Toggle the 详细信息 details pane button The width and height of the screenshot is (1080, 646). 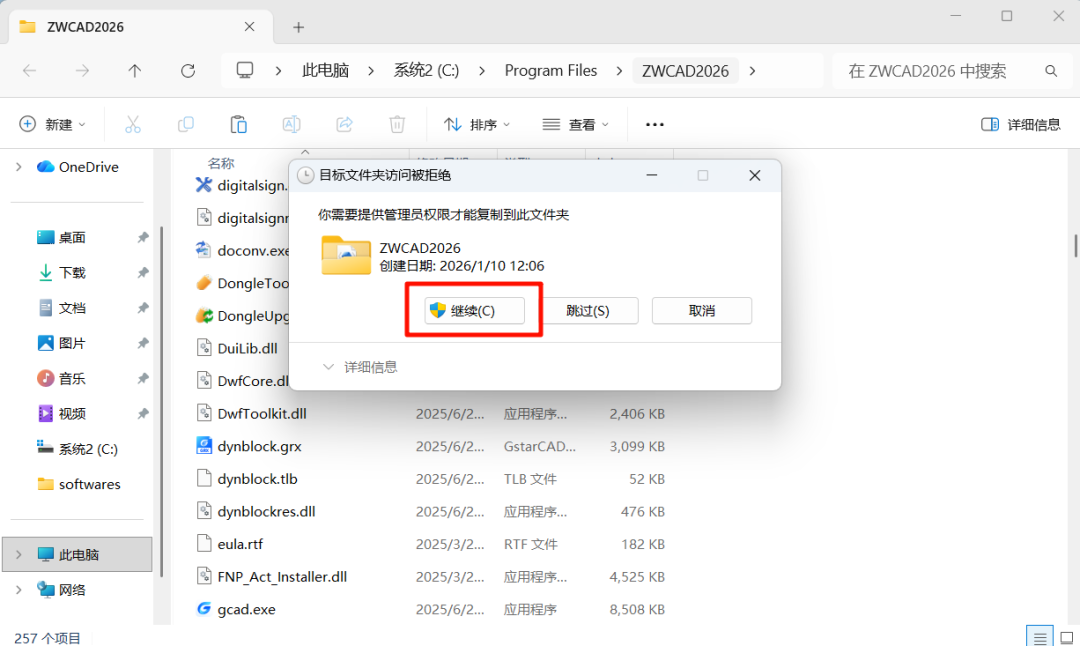tap(1021, 124)
